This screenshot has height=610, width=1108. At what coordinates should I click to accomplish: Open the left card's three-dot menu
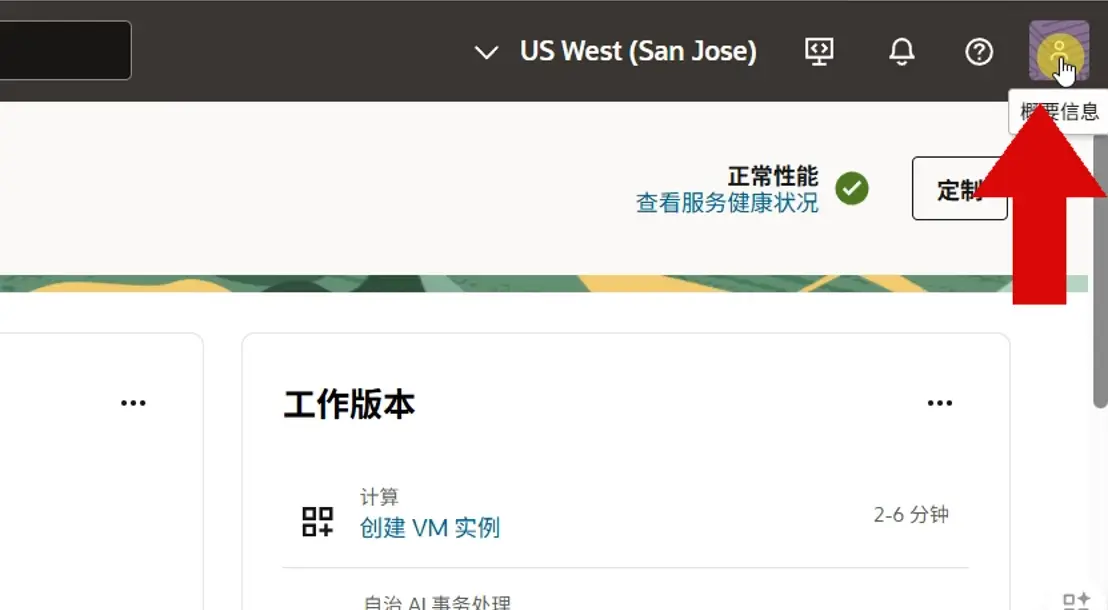coord(133,403)
